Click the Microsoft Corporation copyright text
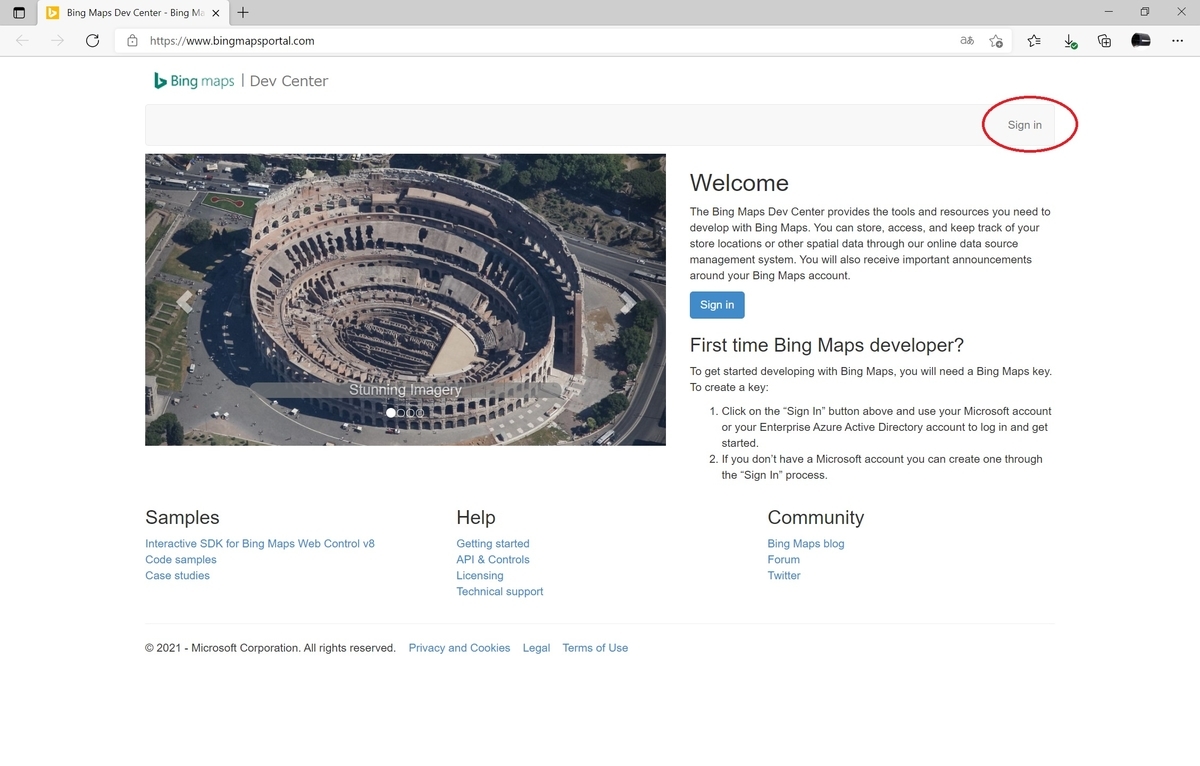The width and height of the screenshot is (1200, 766). tap(270, 648)
